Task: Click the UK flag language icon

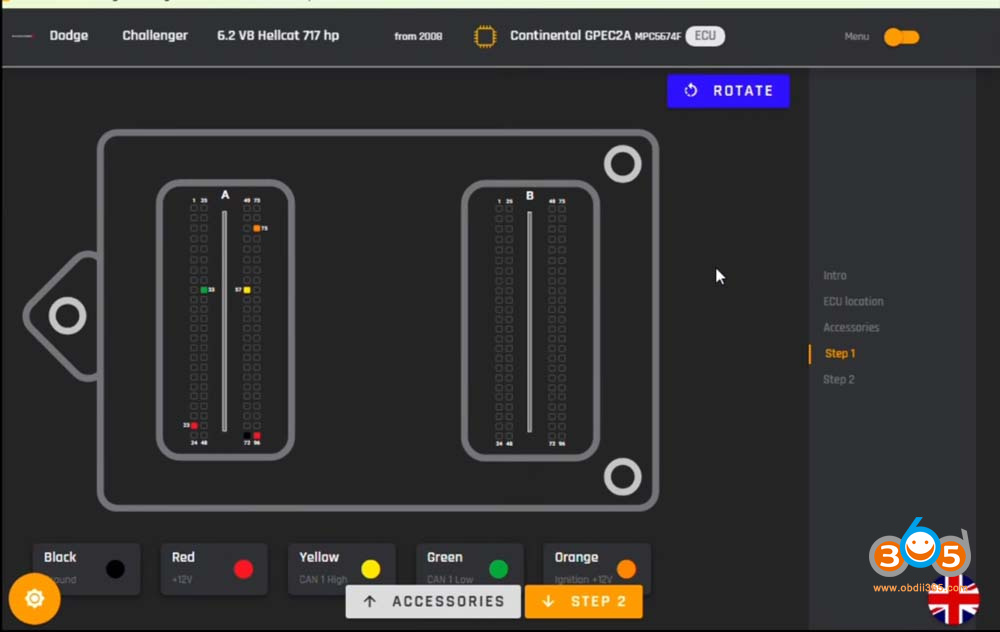Action: coord(953,599)
